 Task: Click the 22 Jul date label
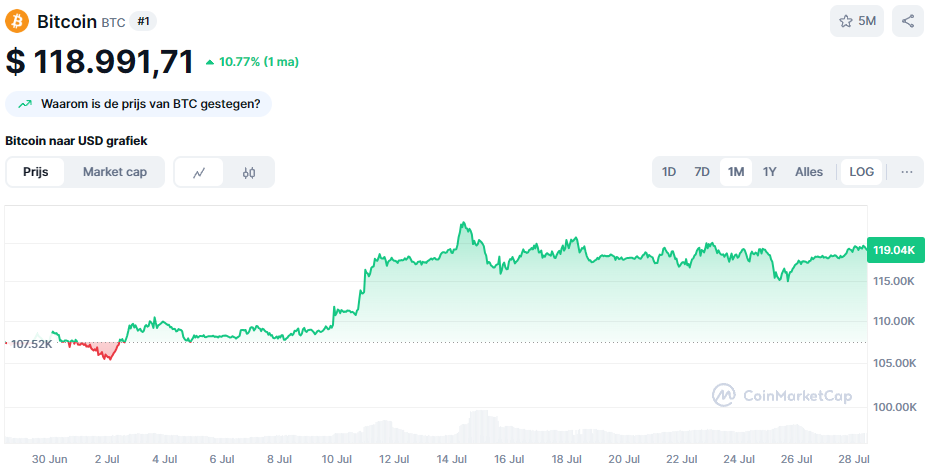pos(681,459)
